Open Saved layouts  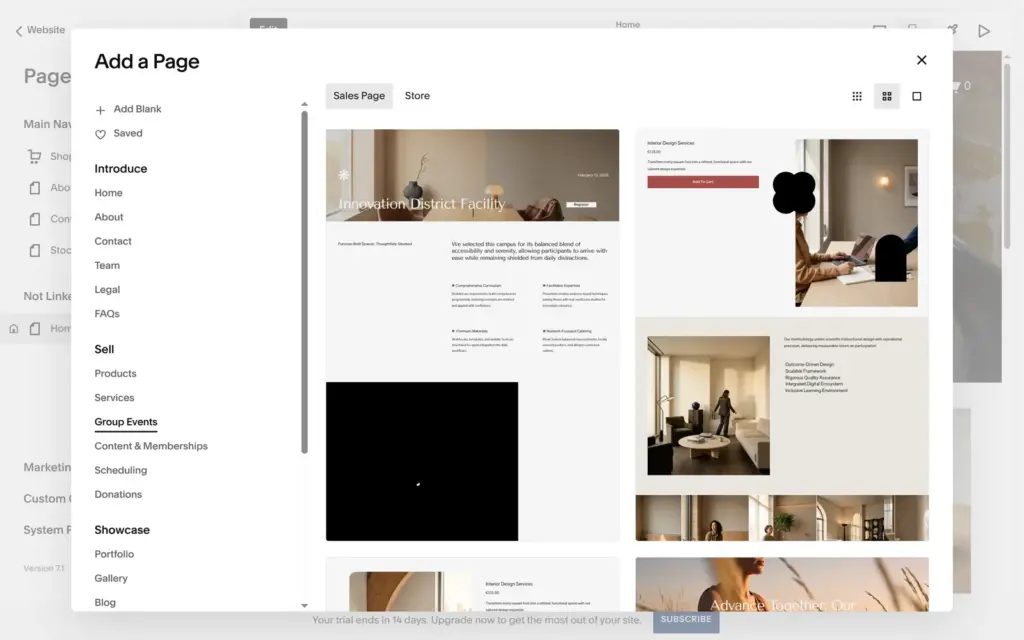(x=127, y=133)
